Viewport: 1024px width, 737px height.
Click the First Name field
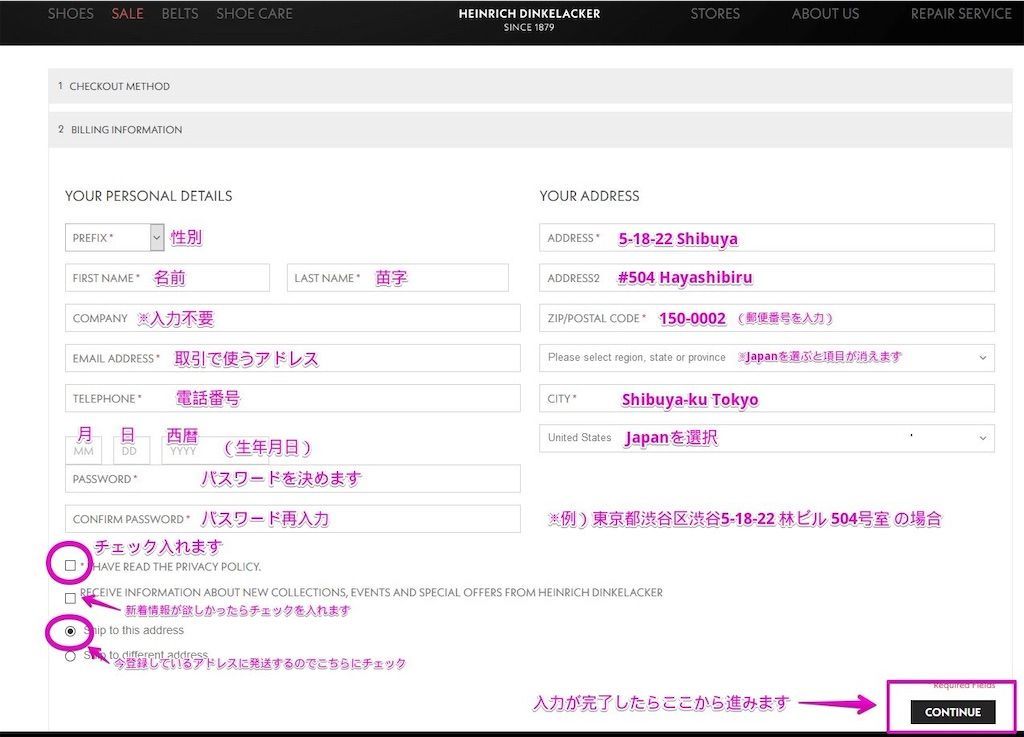167,278
